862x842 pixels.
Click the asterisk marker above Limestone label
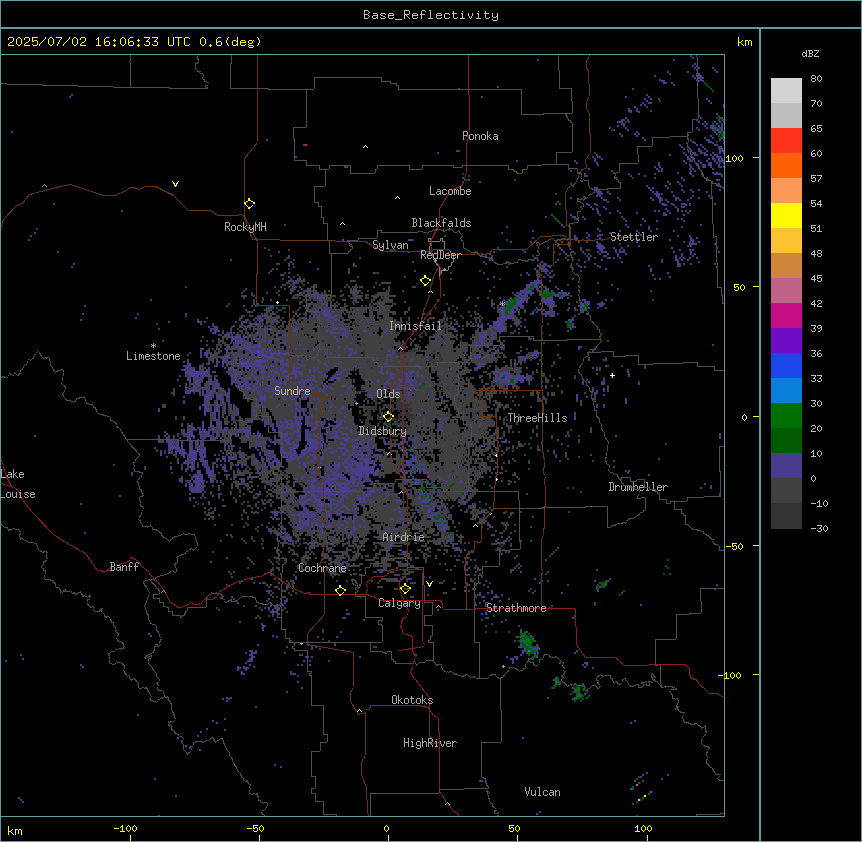coord(153,346)
